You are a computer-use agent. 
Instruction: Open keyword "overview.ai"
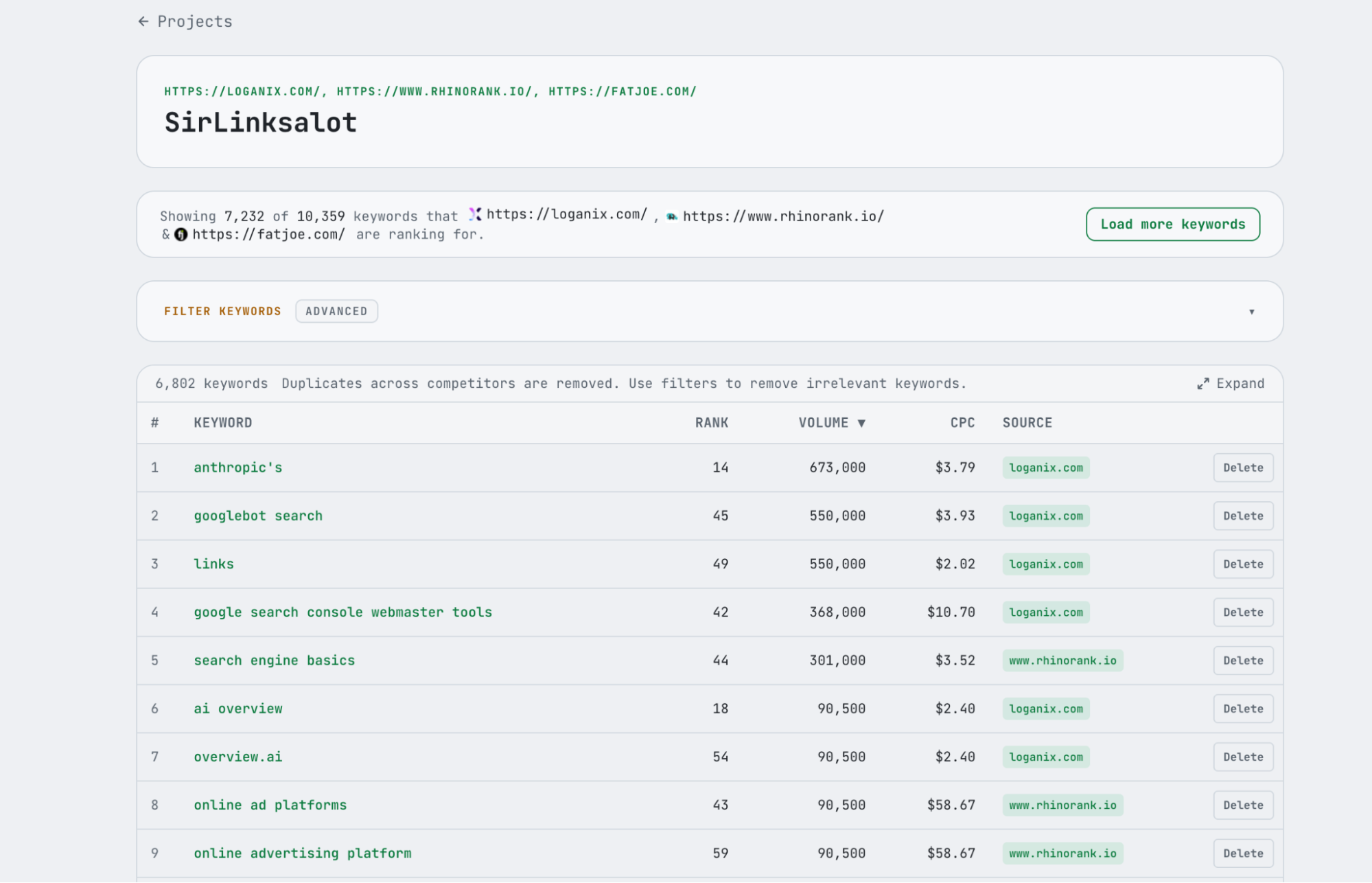[x=237, y=757]
